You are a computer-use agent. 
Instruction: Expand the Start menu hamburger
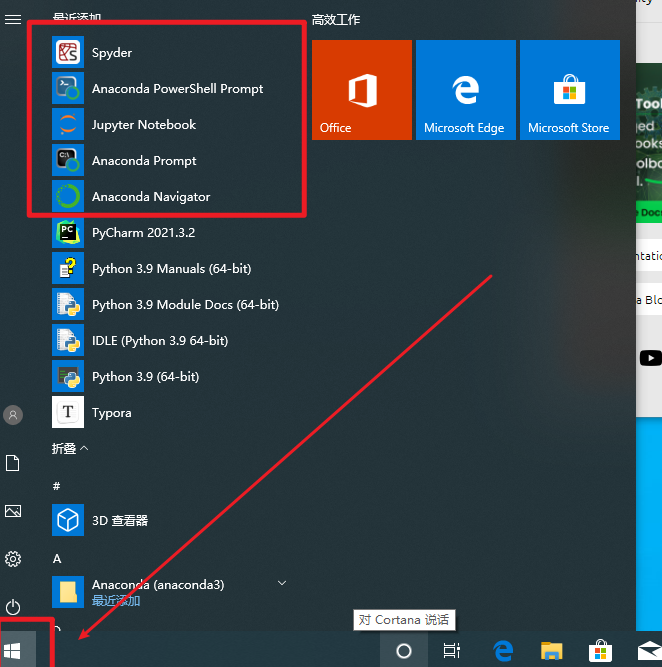(13, 19)
